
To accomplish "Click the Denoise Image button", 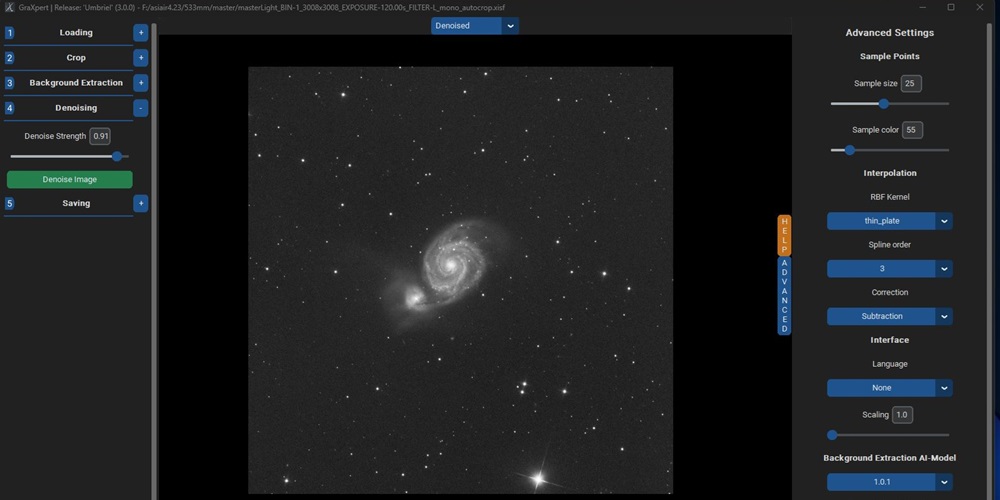I will 69,180.
